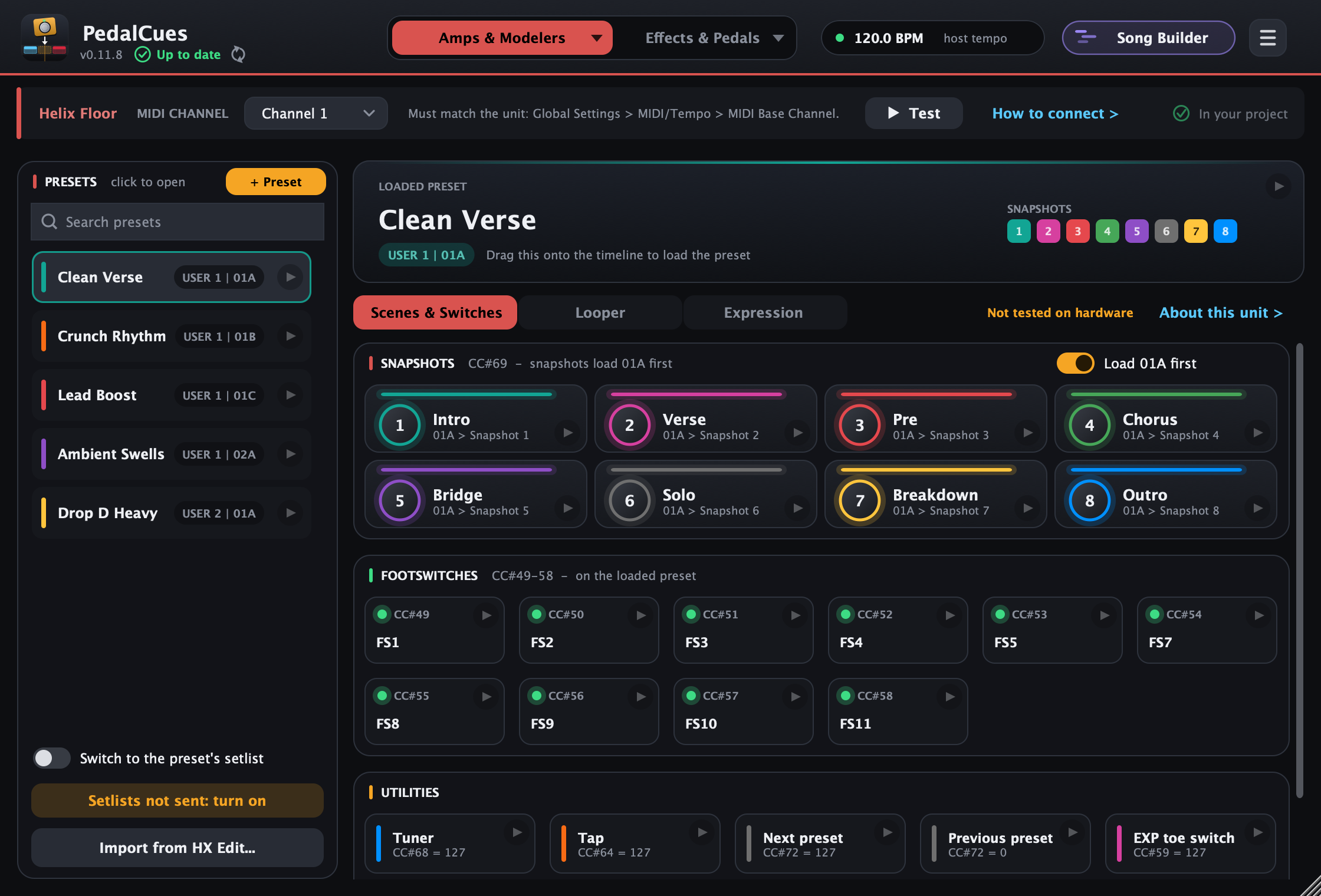Viewport: 1321px width, 896px height.
Task: Select red snapshot swatch 3
Action: (1077, 231)
